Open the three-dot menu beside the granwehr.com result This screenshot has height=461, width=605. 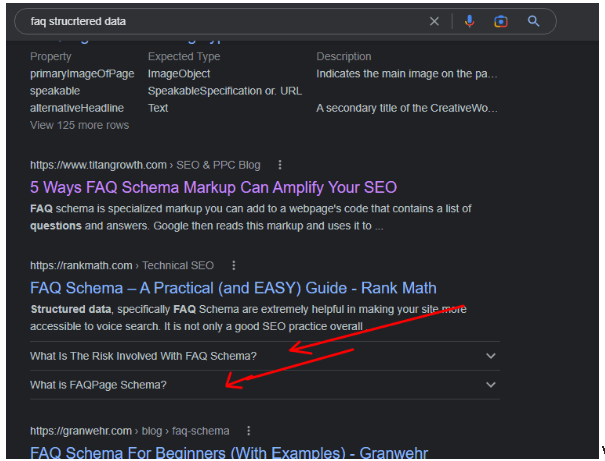point(248,431)
